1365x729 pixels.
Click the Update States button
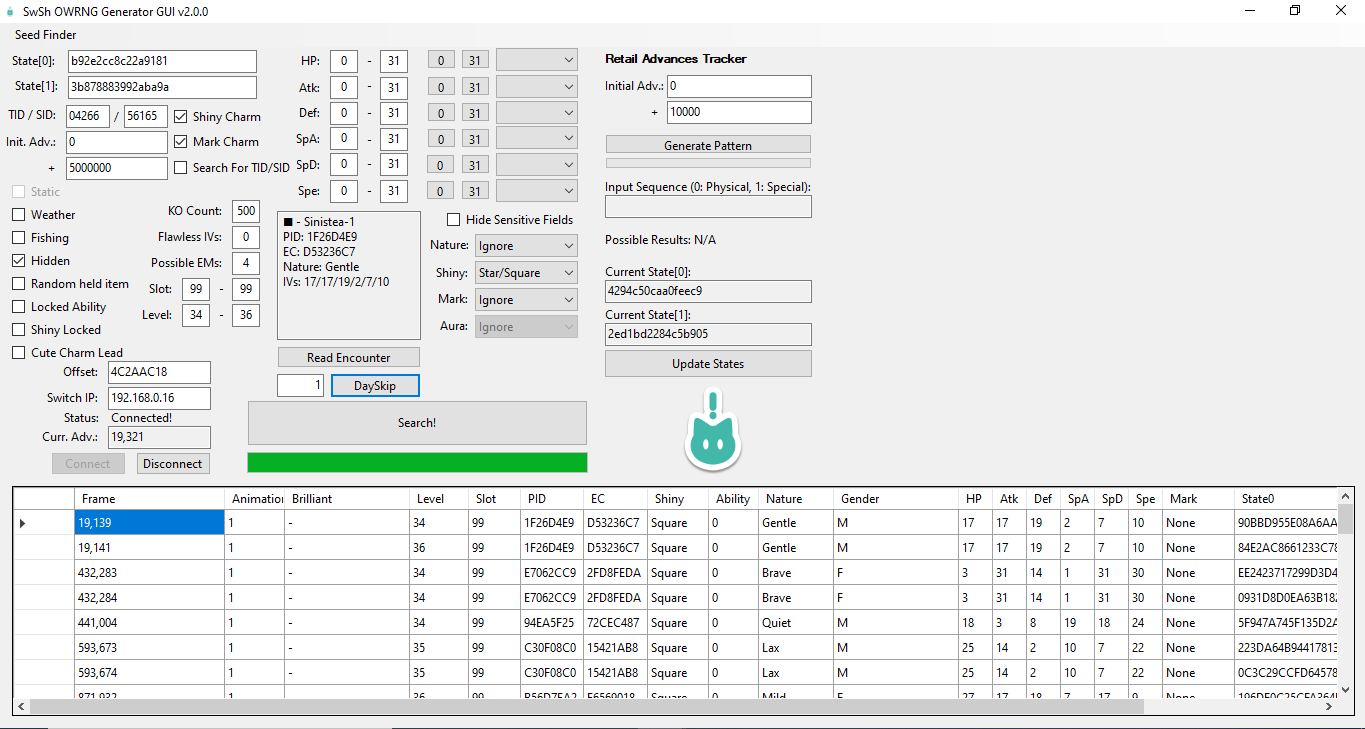(708, 364)
